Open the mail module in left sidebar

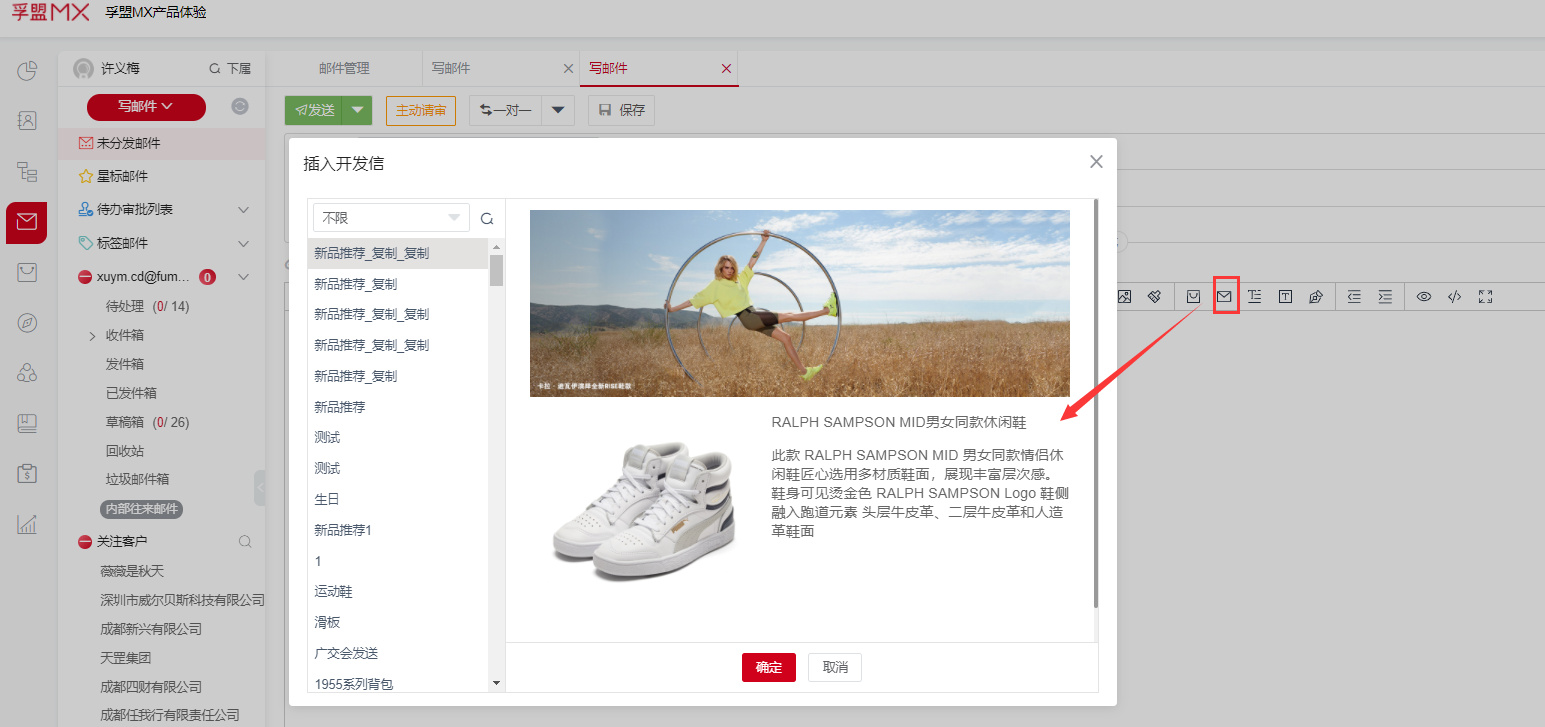pyautogui.click(x=26, y=222)
